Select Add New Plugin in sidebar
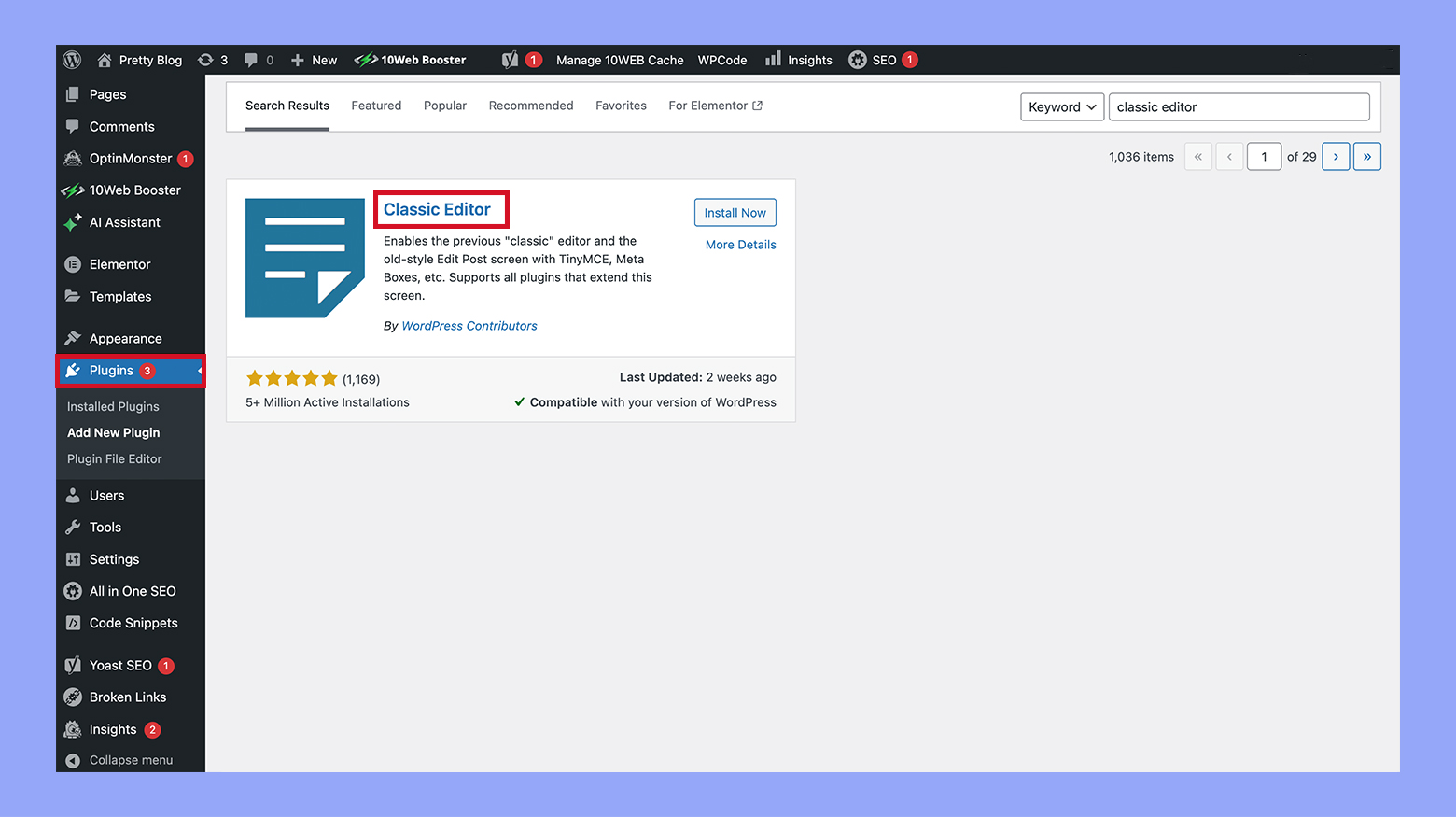This screenshot has width=1456, height=817. click(113, 432)
